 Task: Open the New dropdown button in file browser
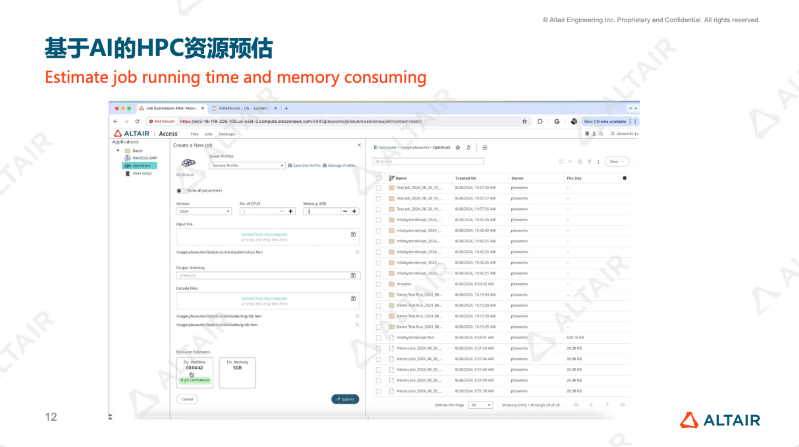616,162
